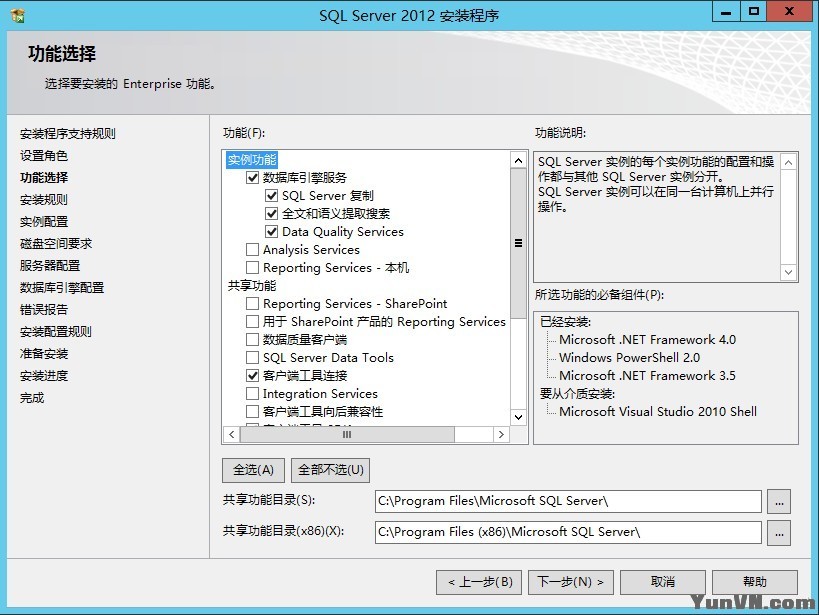Viewport: 819px width, 615px height.
Task: Click 全部不选(U) button
Action: point(331,470)
